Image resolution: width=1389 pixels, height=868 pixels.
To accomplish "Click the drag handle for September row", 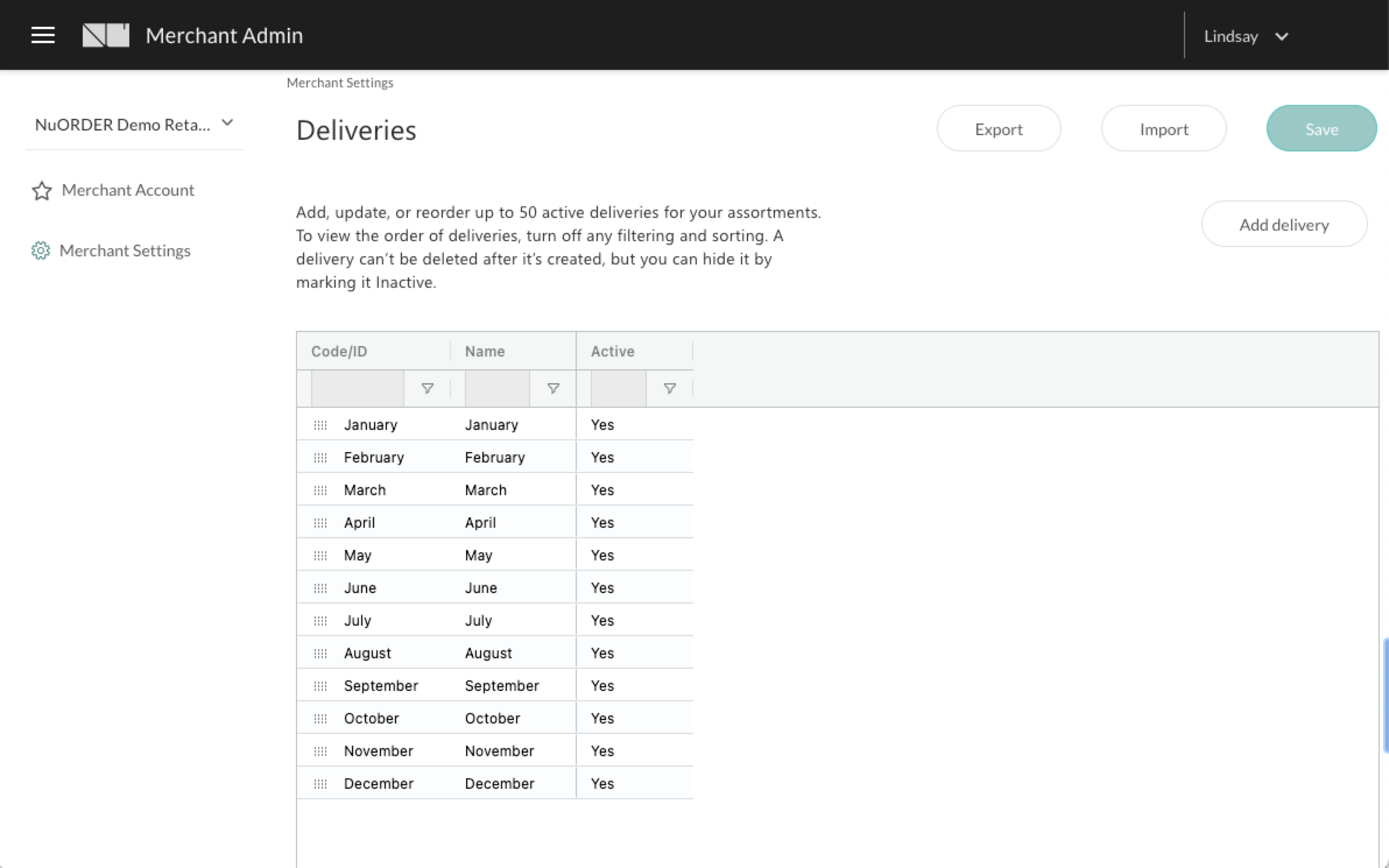I will (x=320, y=686).
